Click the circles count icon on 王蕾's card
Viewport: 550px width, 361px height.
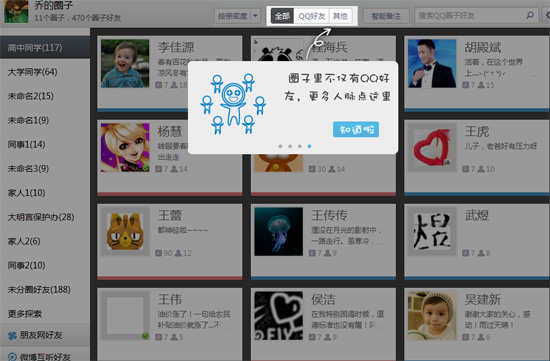click(x=159, y=253)
